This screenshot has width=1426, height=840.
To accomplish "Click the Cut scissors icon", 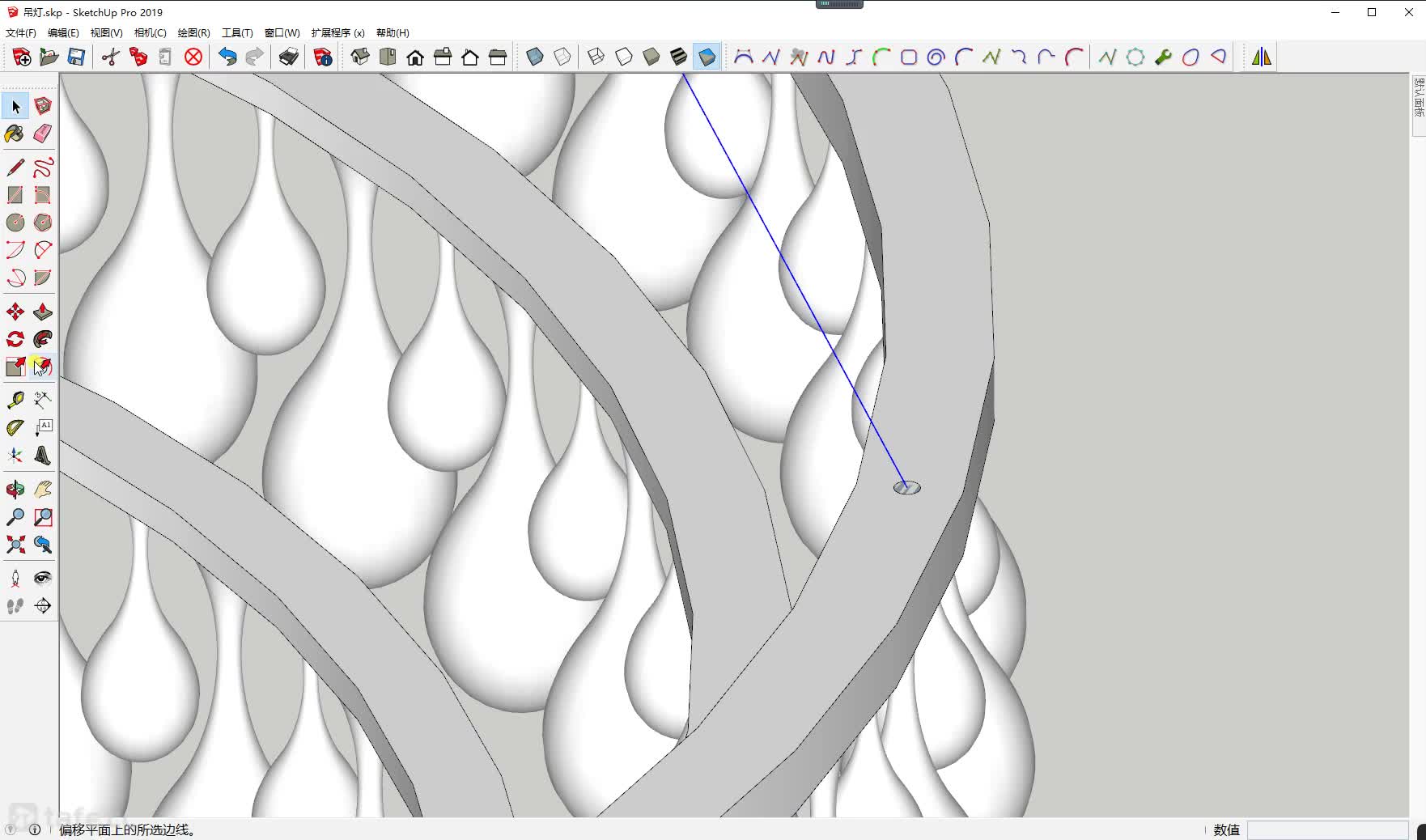I will click(111, 57).
